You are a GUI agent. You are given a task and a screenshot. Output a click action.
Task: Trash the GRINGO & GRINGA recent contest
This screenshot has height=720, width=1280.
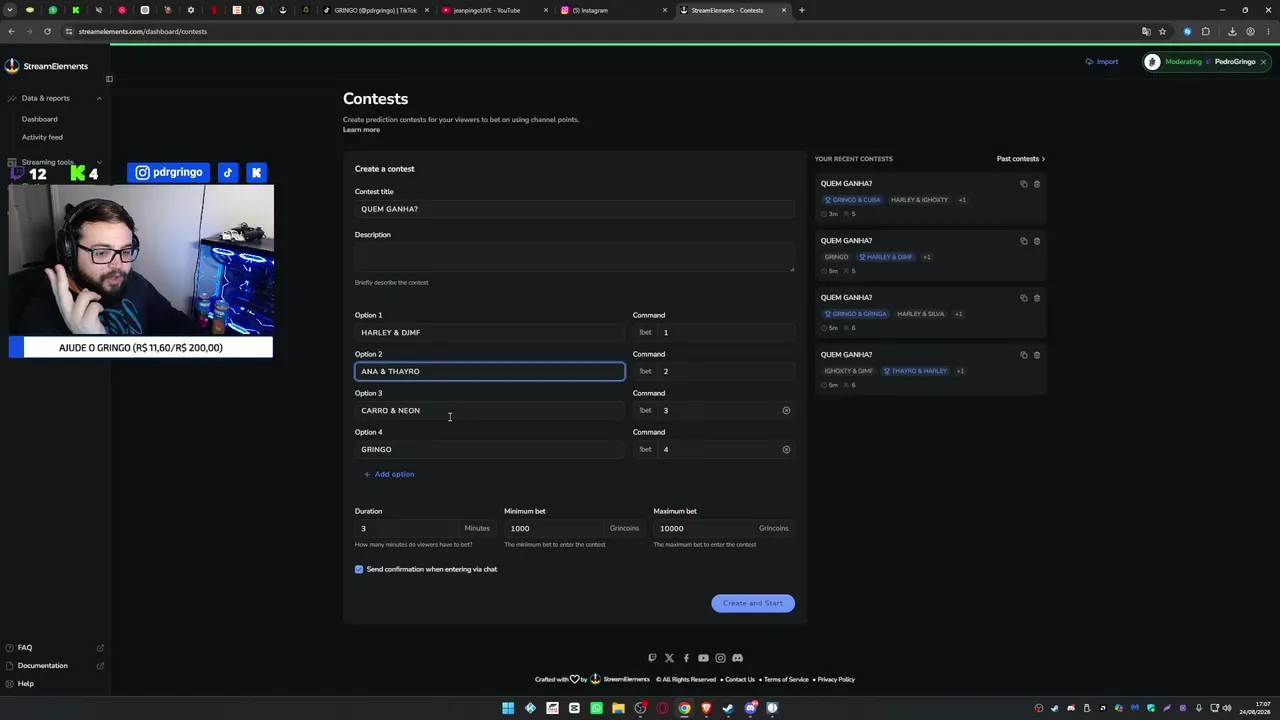1037,298
